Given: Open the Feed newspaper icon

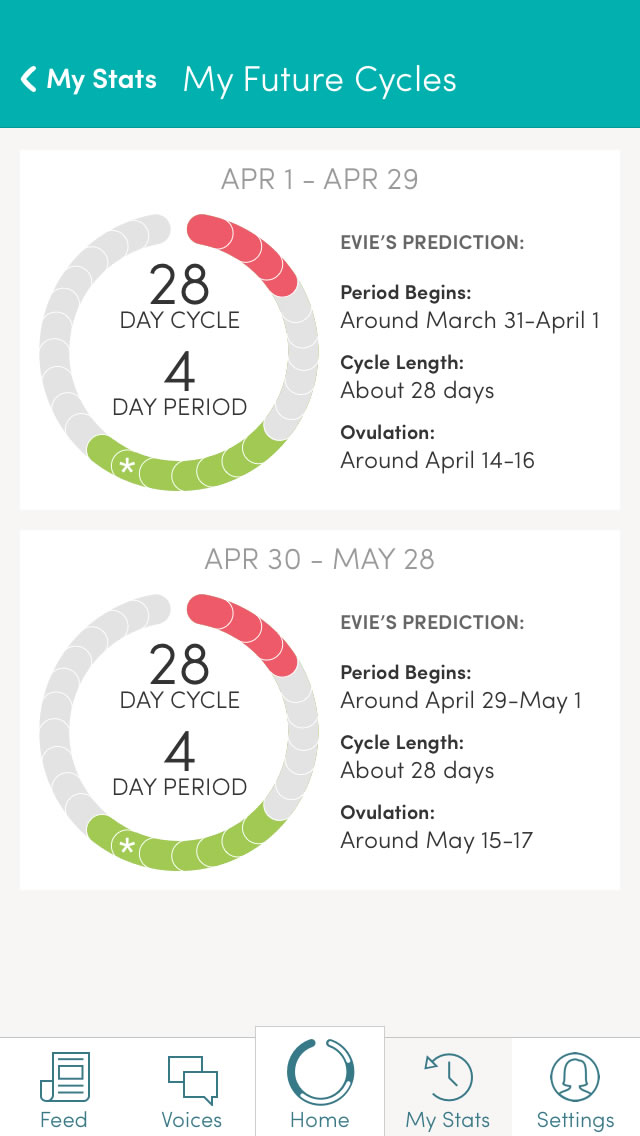Looking at the screenshot, I should (64, 1078).
